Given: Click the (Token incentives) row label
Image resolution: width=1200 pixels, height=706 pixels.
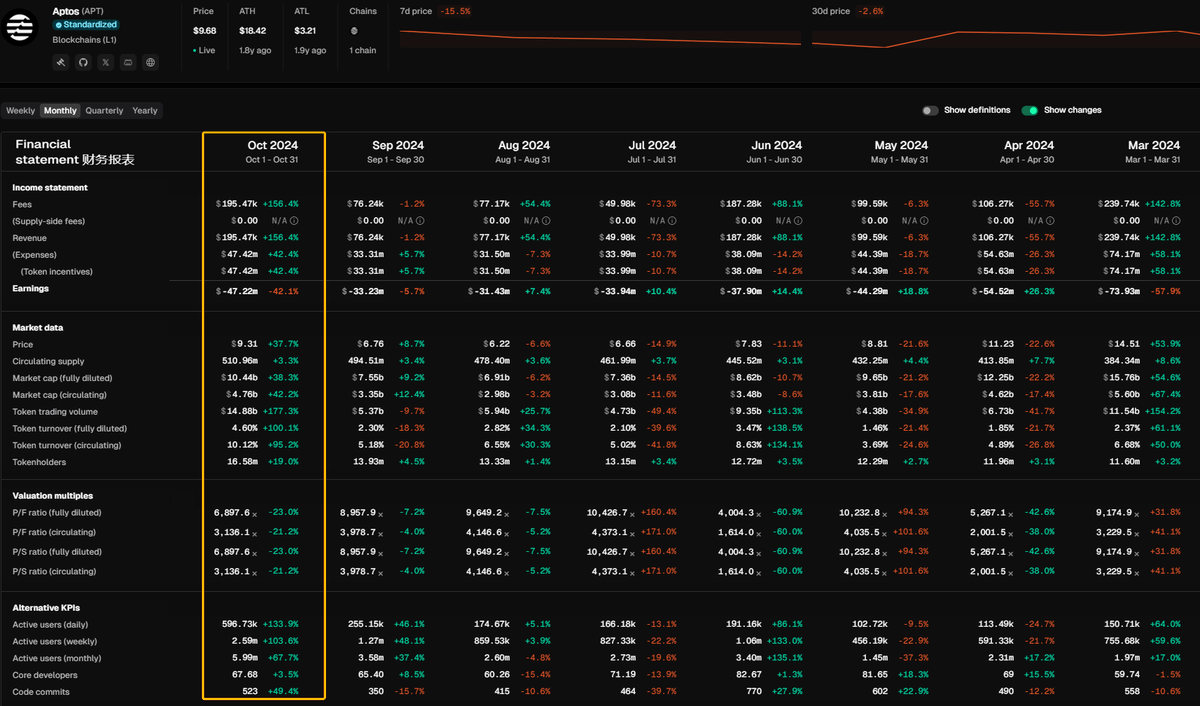Looking at the screenshot, I should 57,271.
